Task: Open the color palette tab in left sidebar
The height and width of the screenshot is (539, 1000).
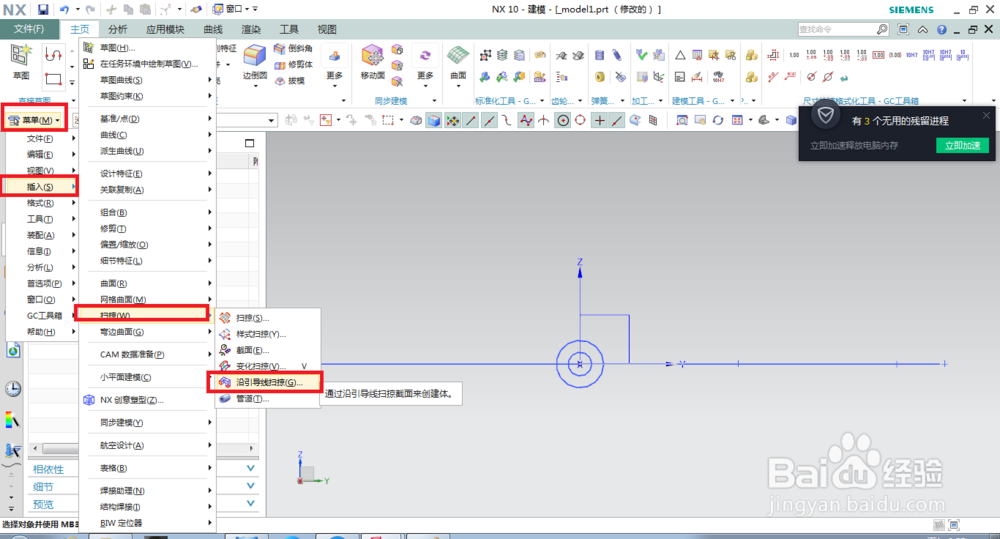Action: pyautogui.click(x=13, y=420)
